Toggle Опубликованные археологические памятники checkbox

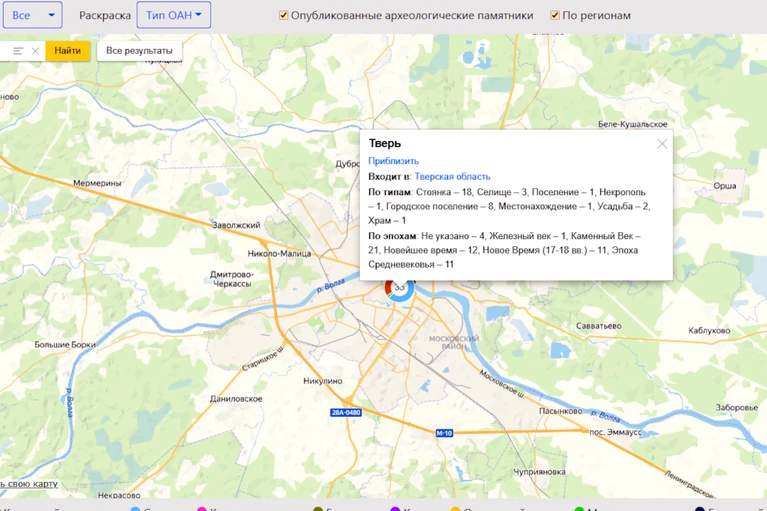tap(284, 15)
